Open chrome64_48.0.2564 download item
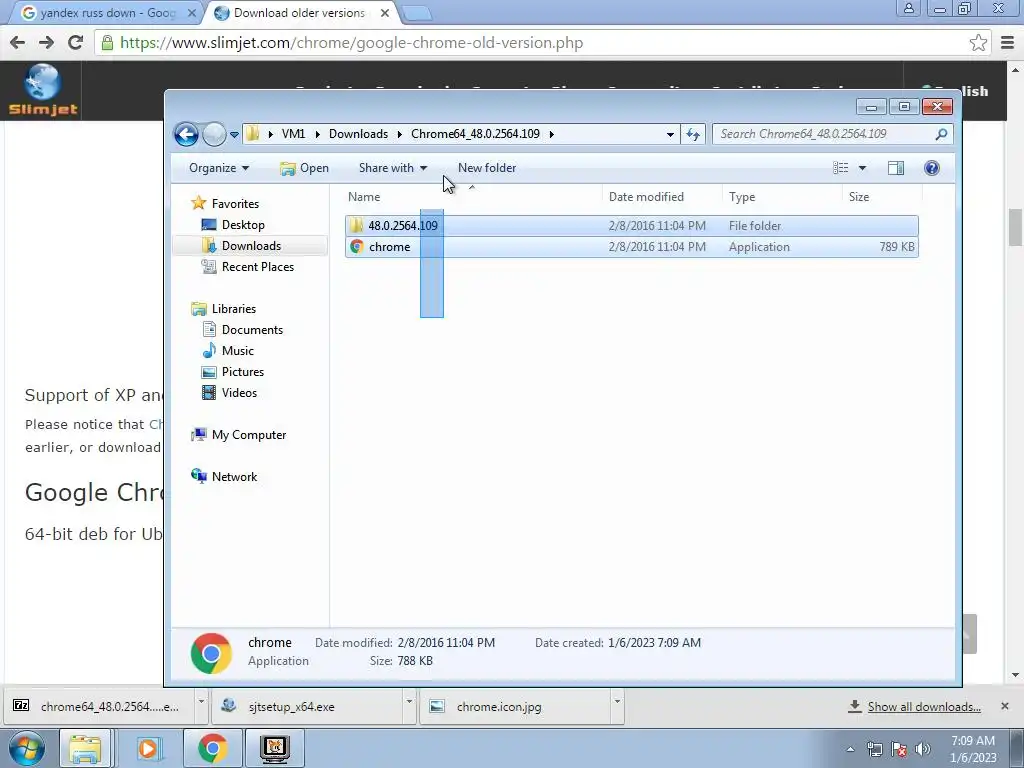The width and height of the screenshot is (1024, 768). (x=101, y=707)
